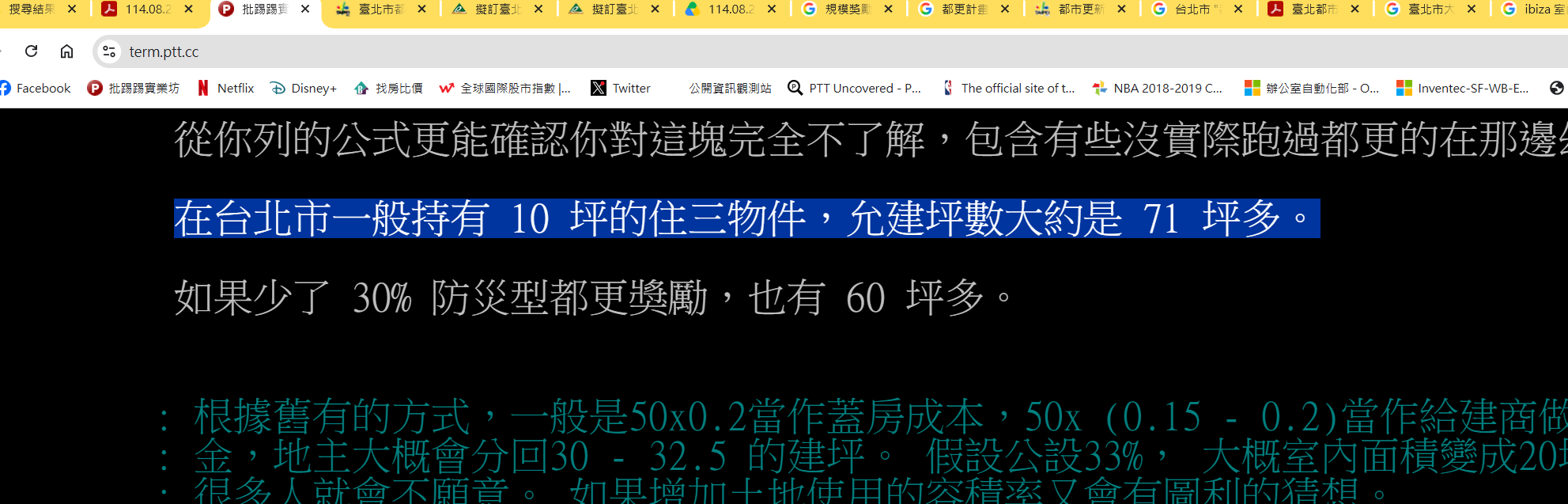
Task: Close the 都市更新 tab
Action: (x=1121, y=9)
